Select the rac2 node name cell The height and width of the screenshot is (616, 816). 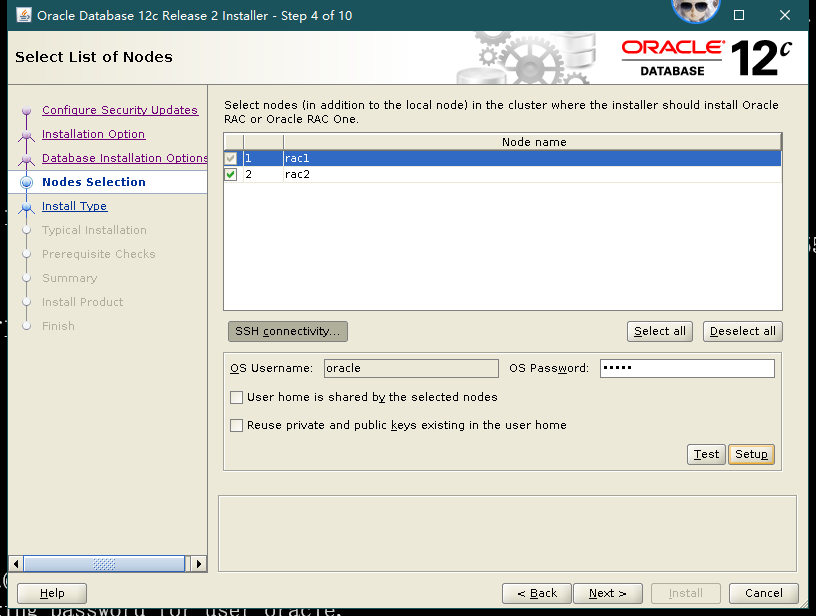532,174
